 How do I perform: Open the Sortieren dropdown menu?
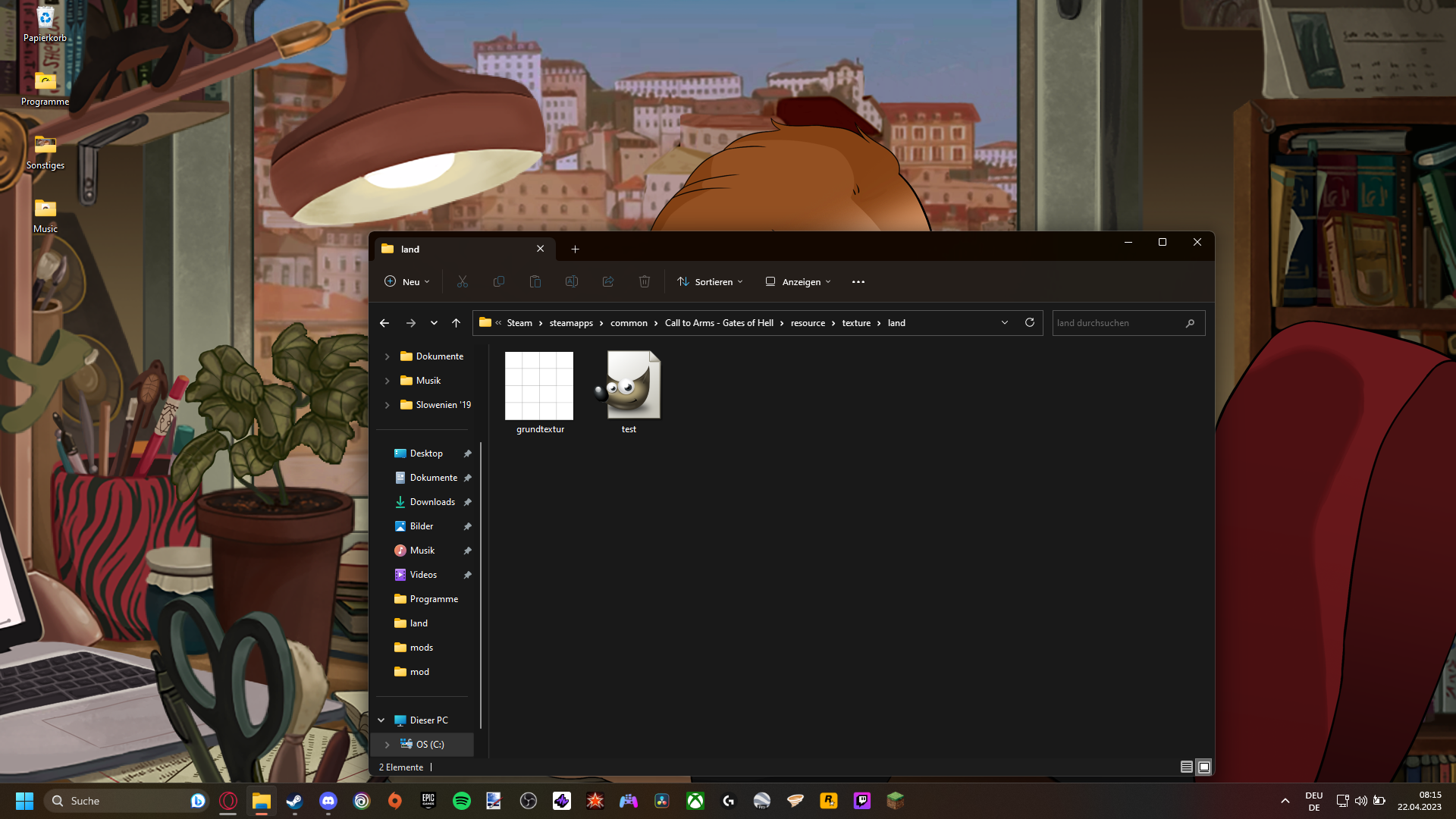point(710,281)
